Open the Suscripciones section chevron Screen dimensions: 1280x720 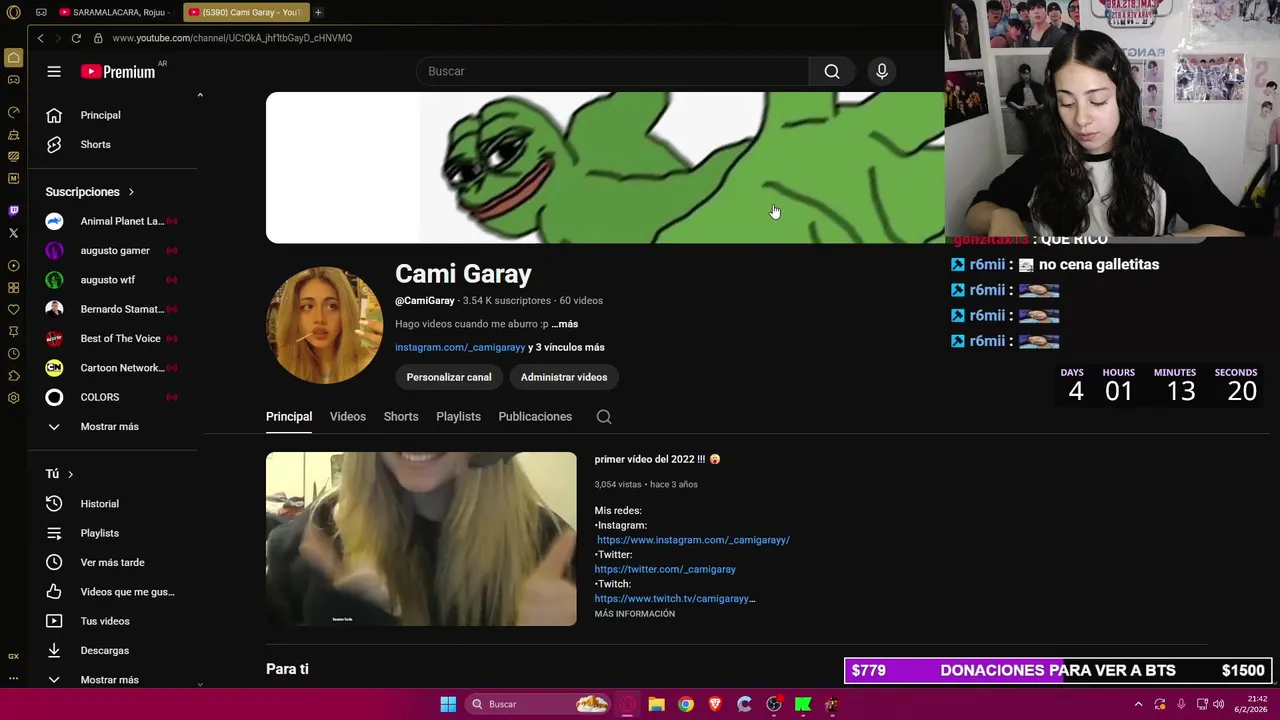[131, 192]
